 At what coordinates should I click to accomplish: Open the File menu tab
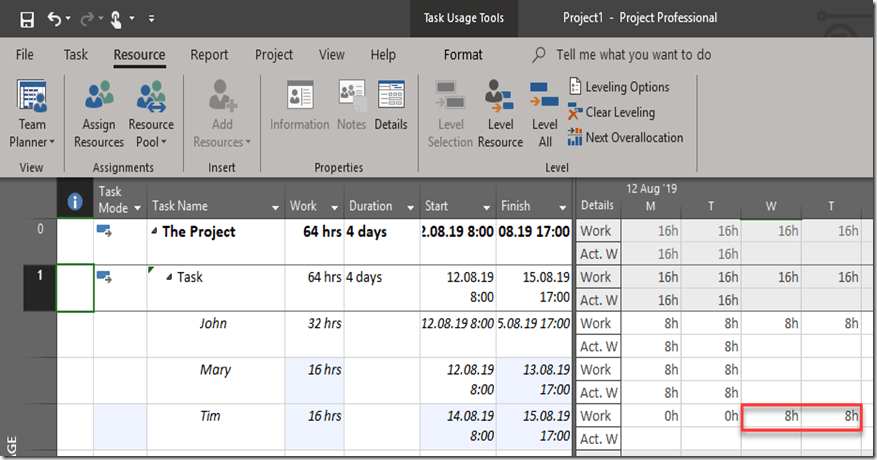pos(25,55)
